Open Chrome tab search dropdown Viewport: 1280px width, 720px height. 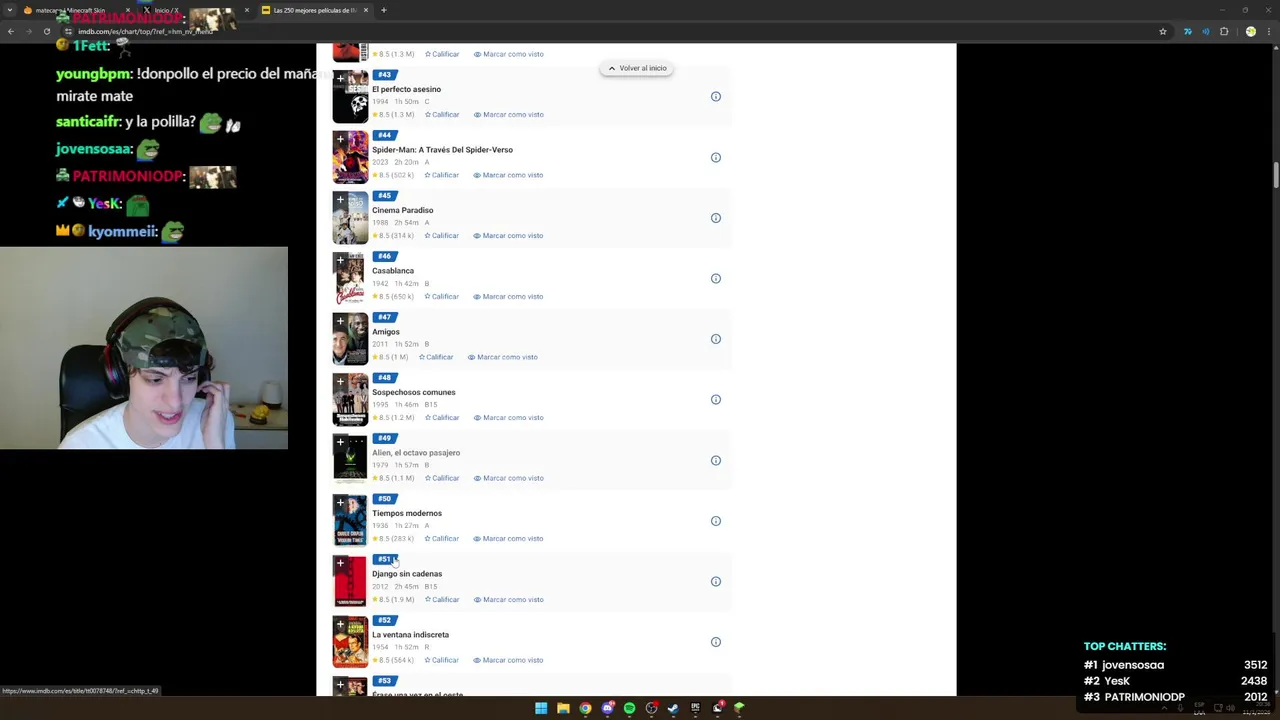pos(10,10)
